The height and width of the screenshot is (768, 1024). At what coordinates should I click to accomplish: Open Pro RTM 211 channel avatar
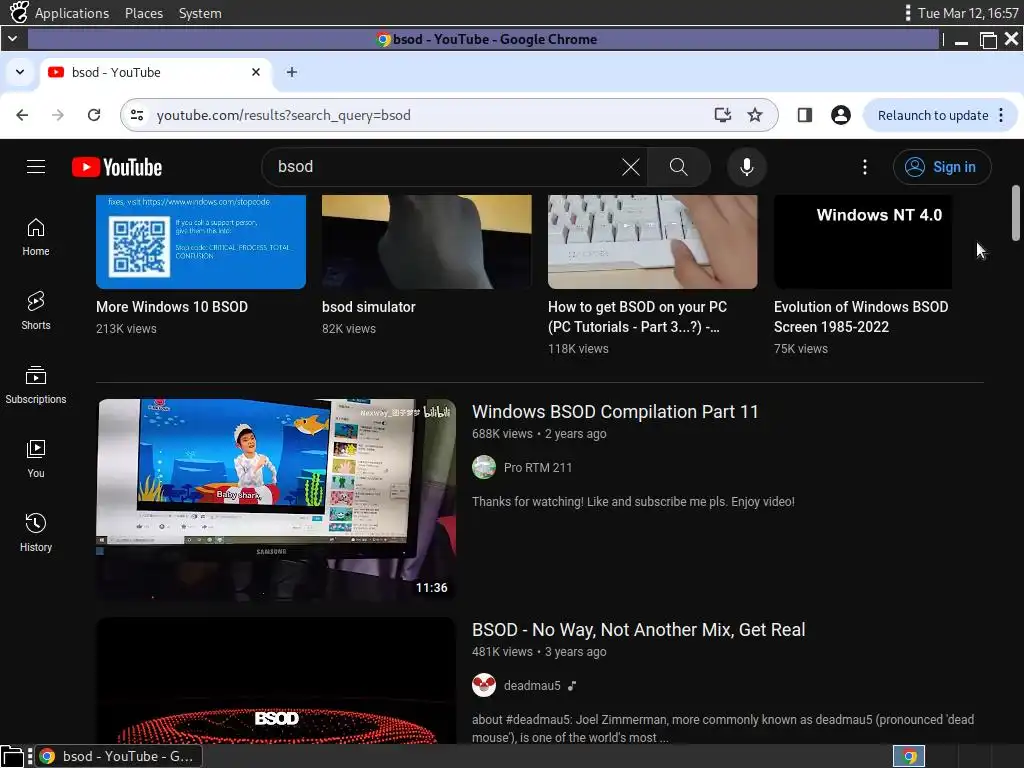coord(484,468)
